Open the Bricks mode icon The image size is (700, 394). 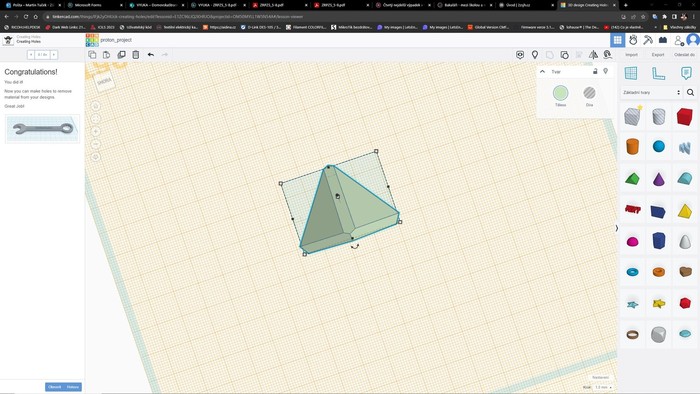click(x=663, y=40)
